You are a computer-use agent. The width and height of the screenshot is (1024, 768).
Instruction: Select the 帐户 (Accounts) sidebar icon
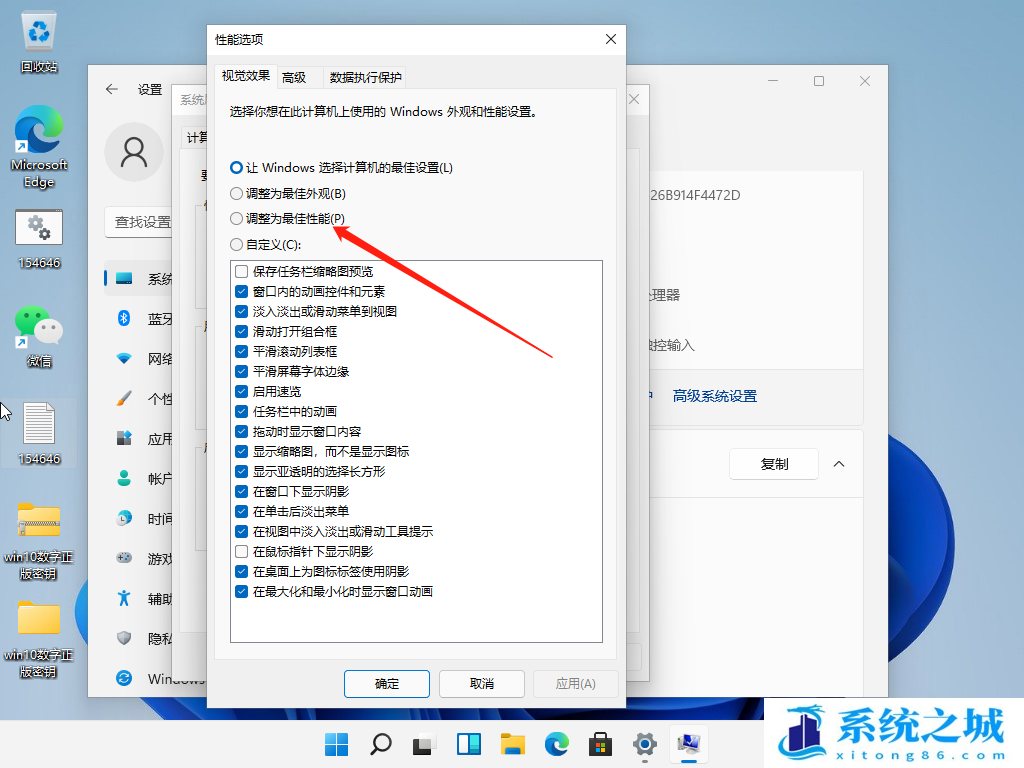[x=122, y=478]
